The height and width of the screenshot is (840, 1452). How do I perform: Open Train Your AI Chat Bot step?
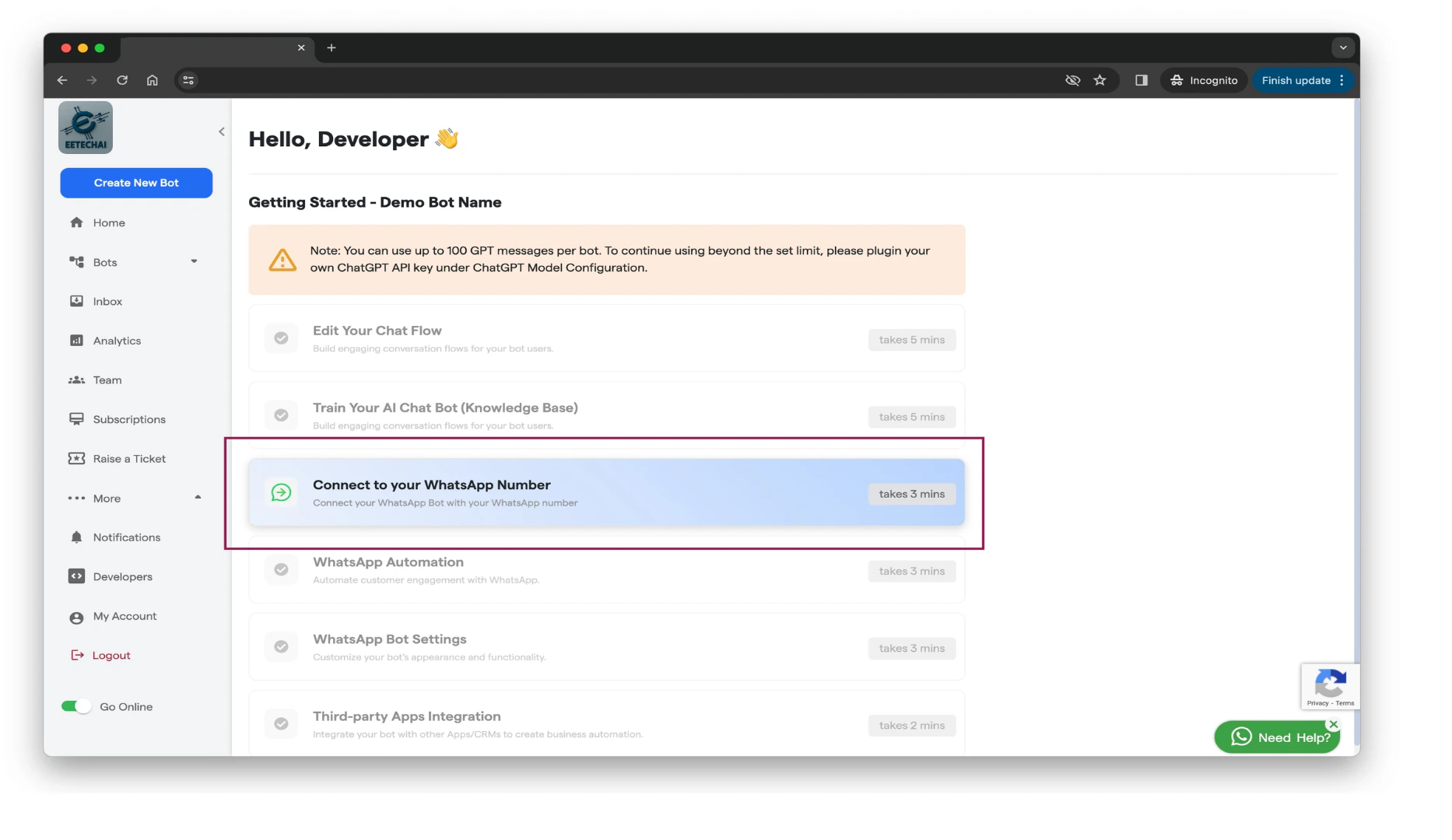coord(607,415)
